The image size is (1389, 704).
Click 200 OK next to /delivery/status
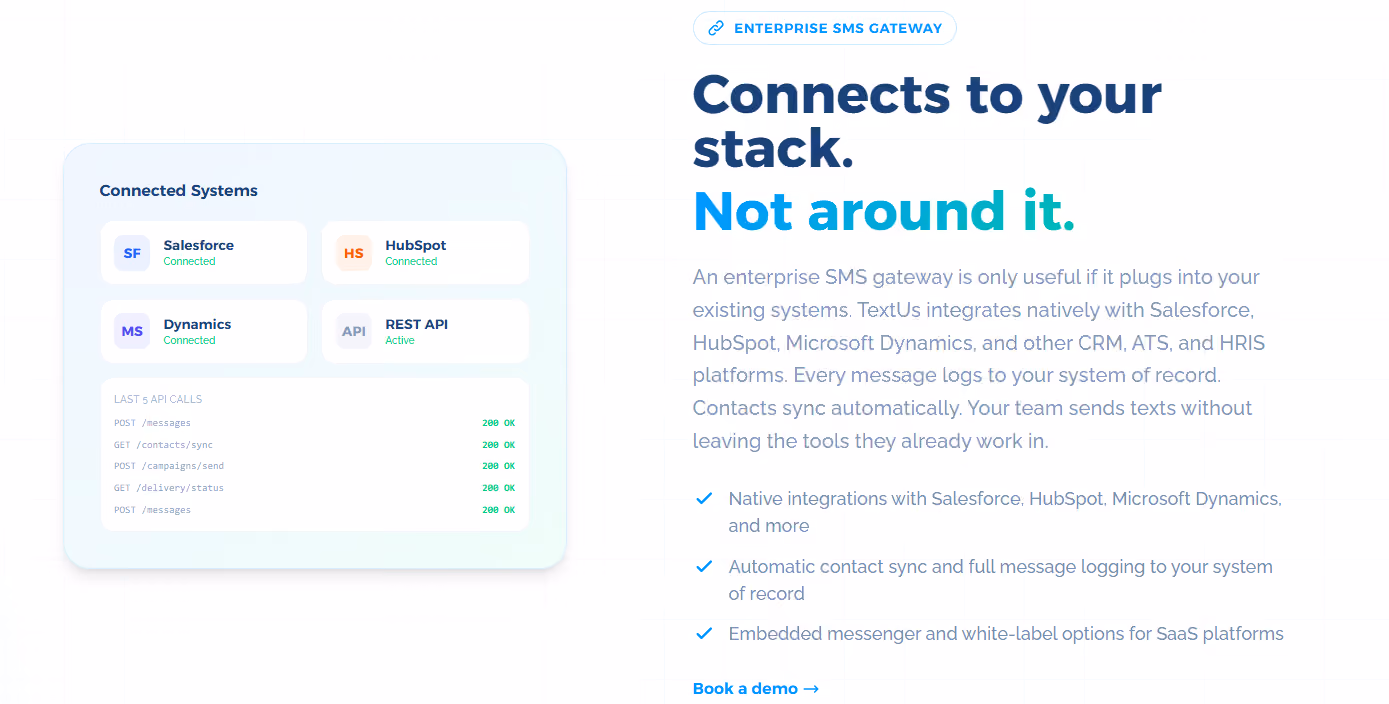coord(498,488)
